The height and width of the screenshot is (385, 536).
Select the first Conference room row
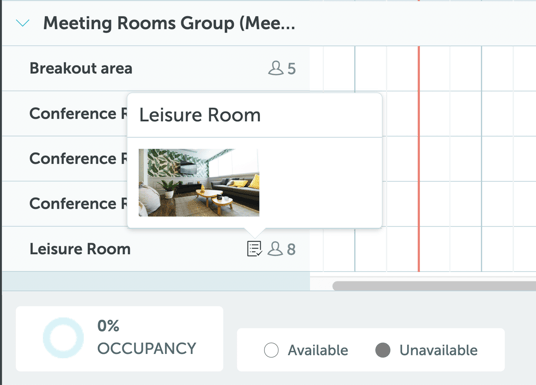[65, 114]
